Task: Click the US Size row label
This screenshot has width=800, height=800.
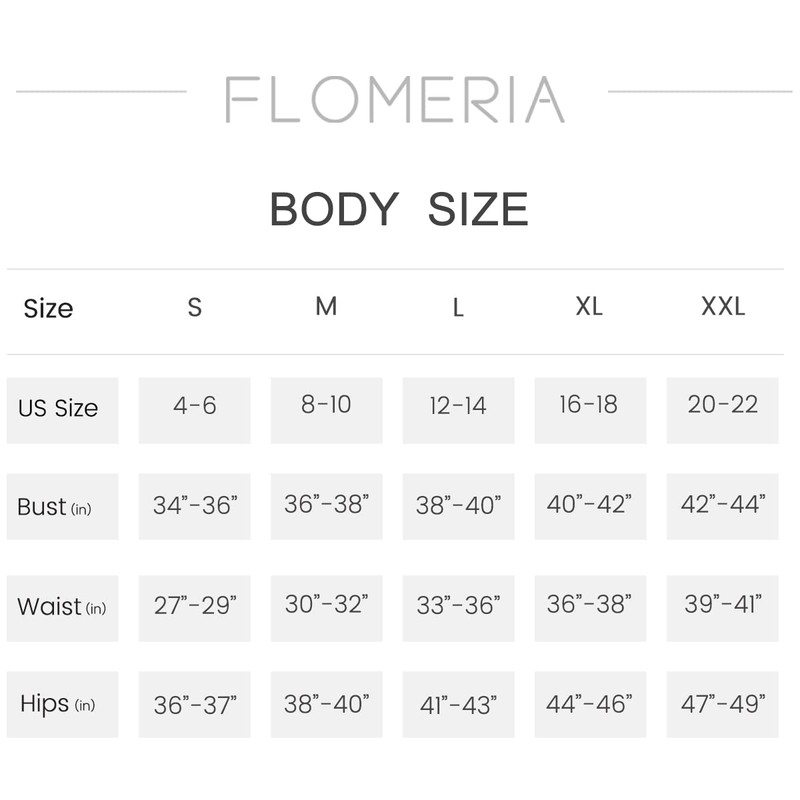Action: pyautogui.click(x=58, y=408)
